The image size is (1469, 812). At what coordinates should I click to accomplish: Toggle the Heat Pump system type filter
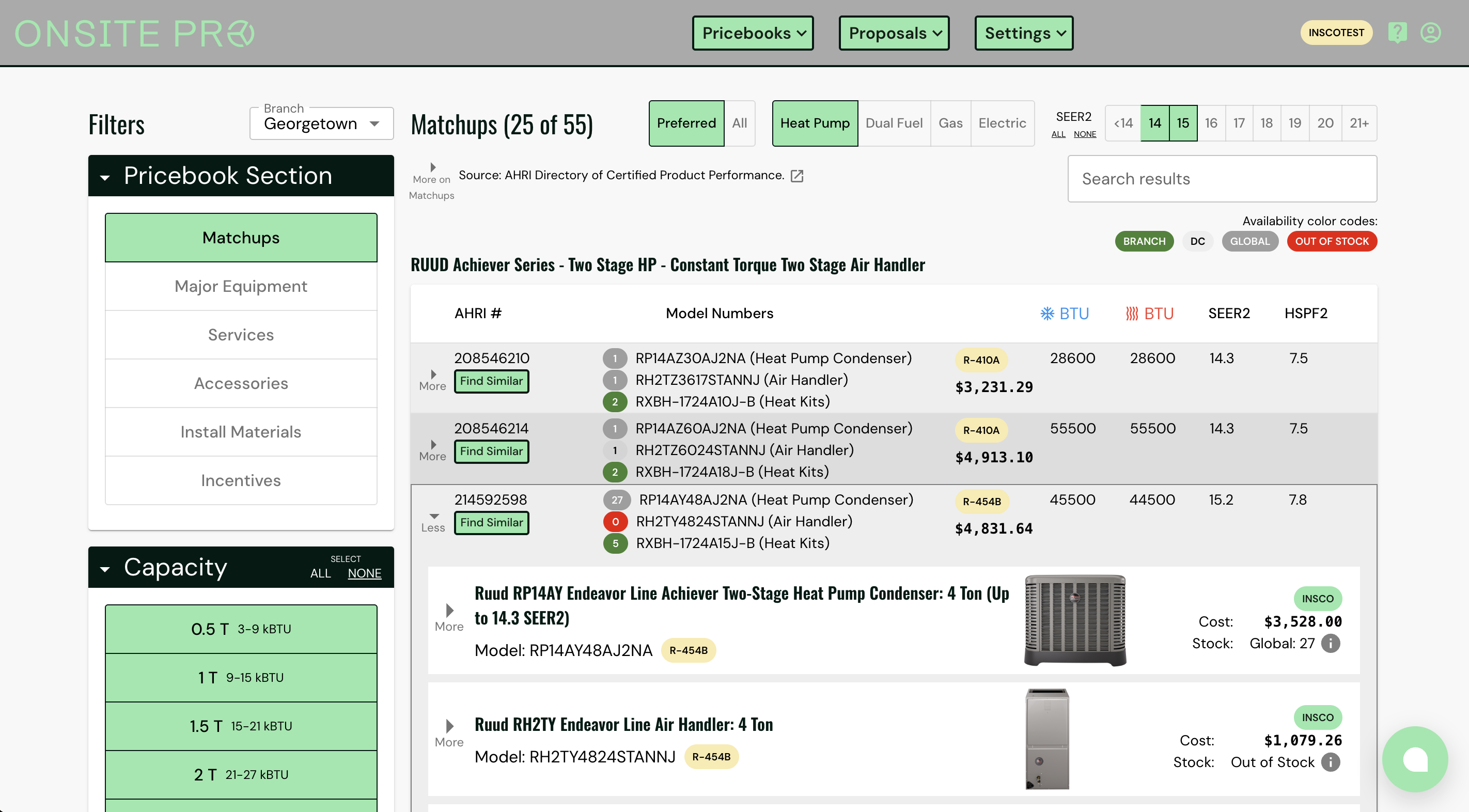click(815, 123)
